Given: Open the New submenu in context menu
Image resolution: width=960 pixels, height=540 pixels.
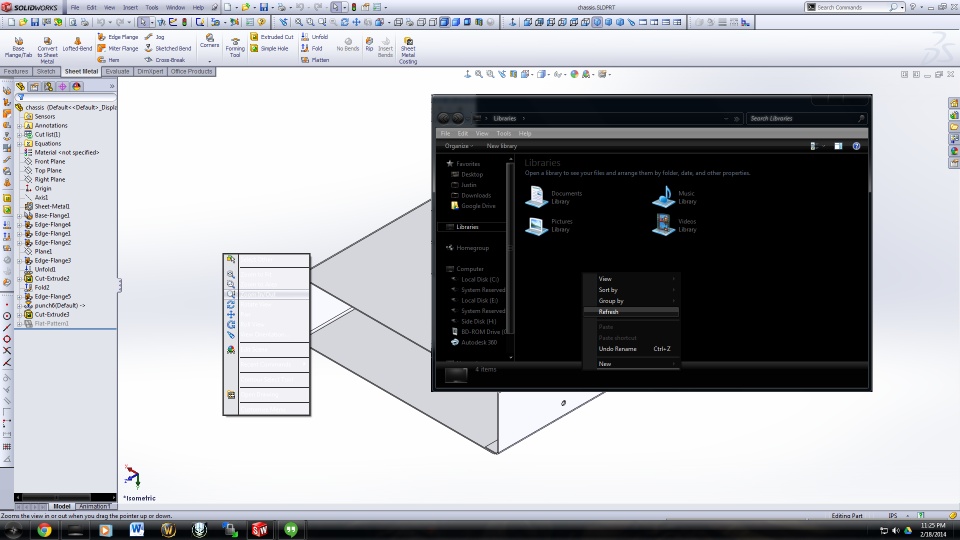Looking at the screenshot, I should pos(631,364).
